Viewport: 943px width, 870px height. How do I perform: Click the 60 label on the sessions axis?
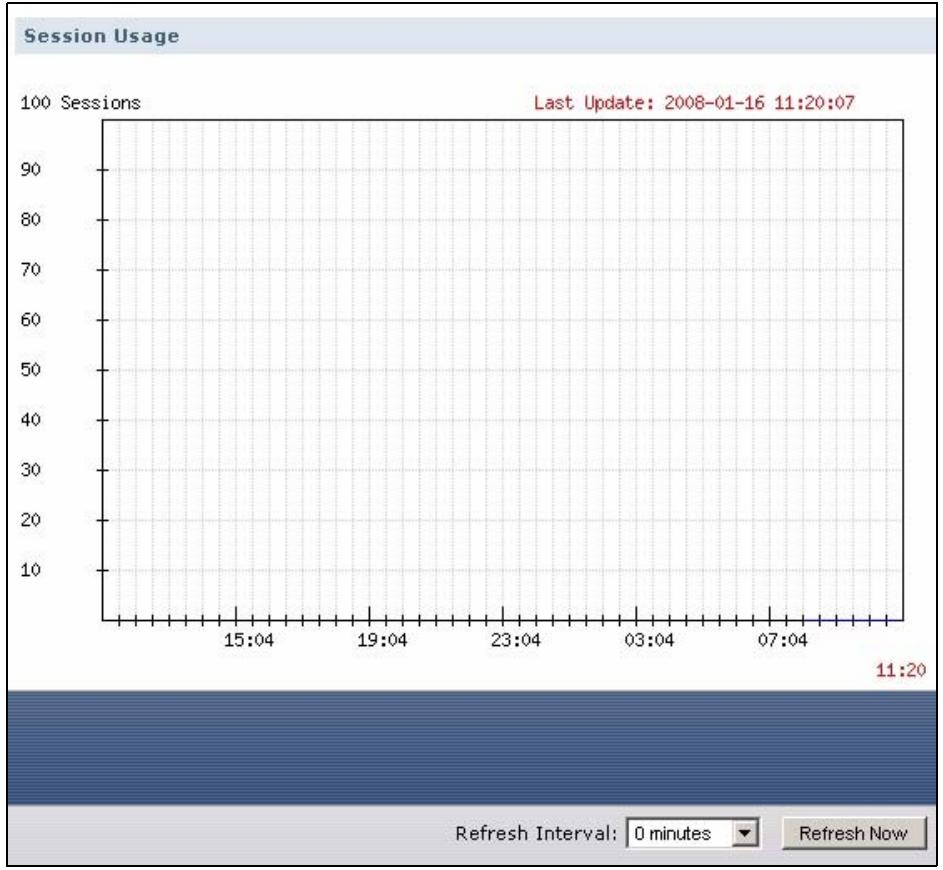pos(31,319)
